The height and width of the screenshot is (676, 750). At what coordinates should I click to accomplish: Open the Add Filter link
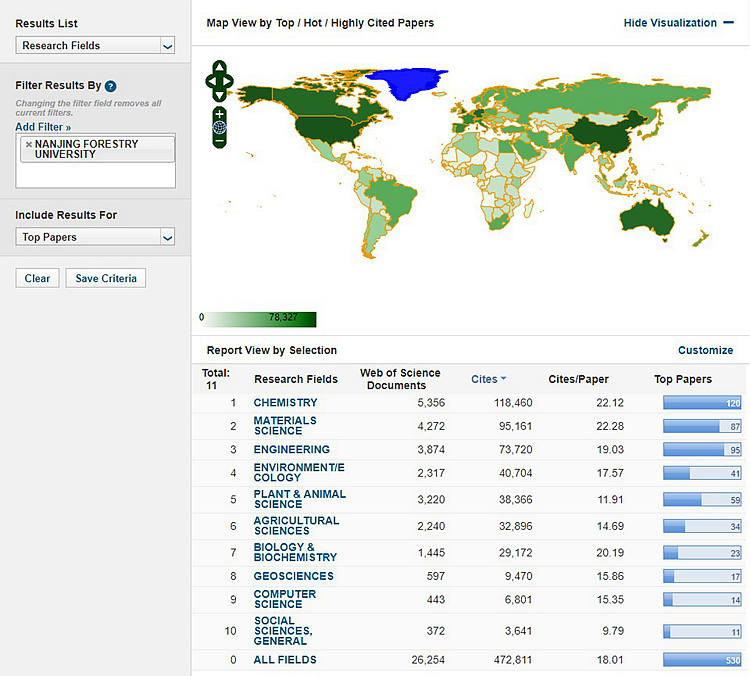pyautogui.click(x=43, y=128)
